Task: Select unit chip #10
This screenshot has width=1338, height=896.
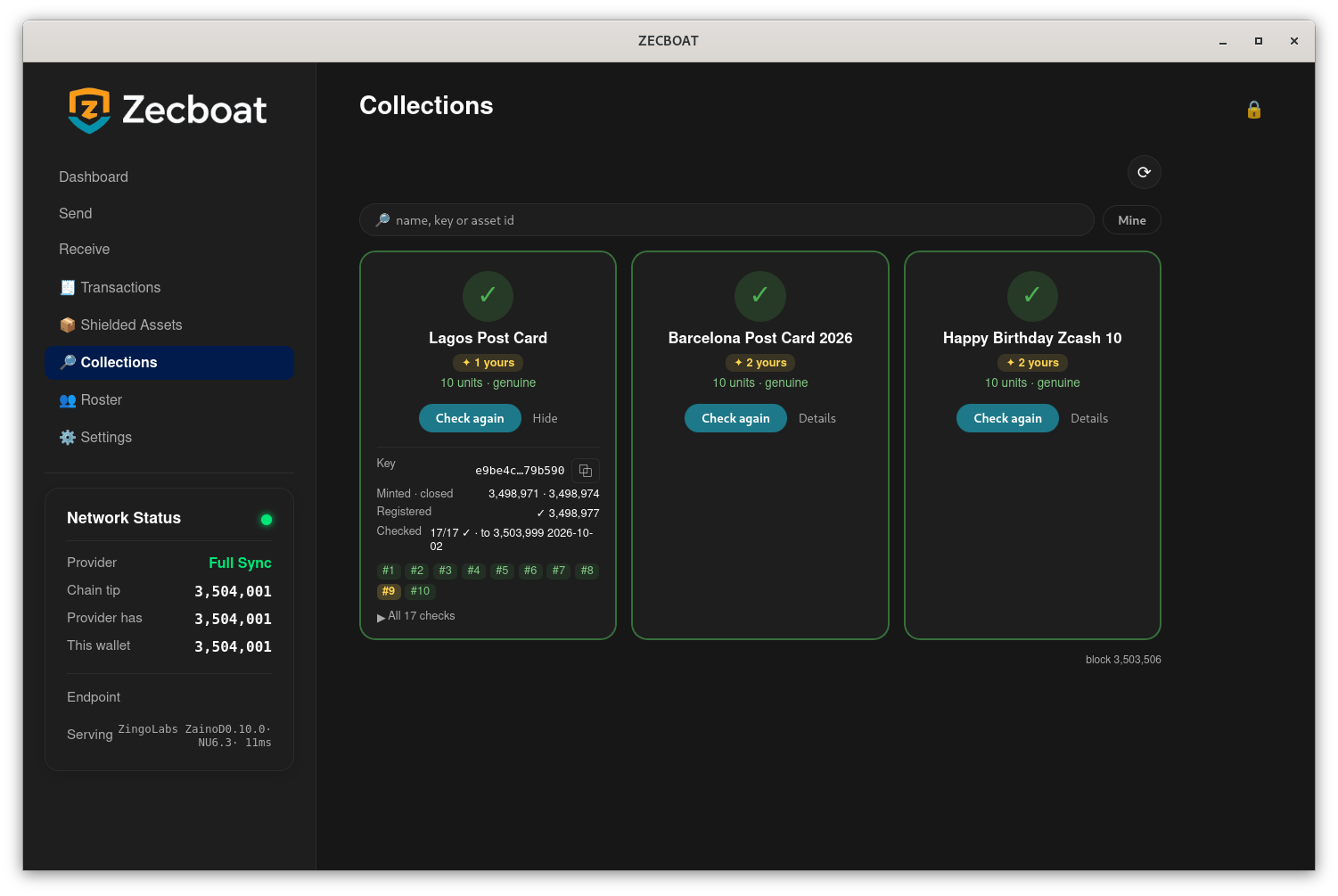Action: click(420, 591)
